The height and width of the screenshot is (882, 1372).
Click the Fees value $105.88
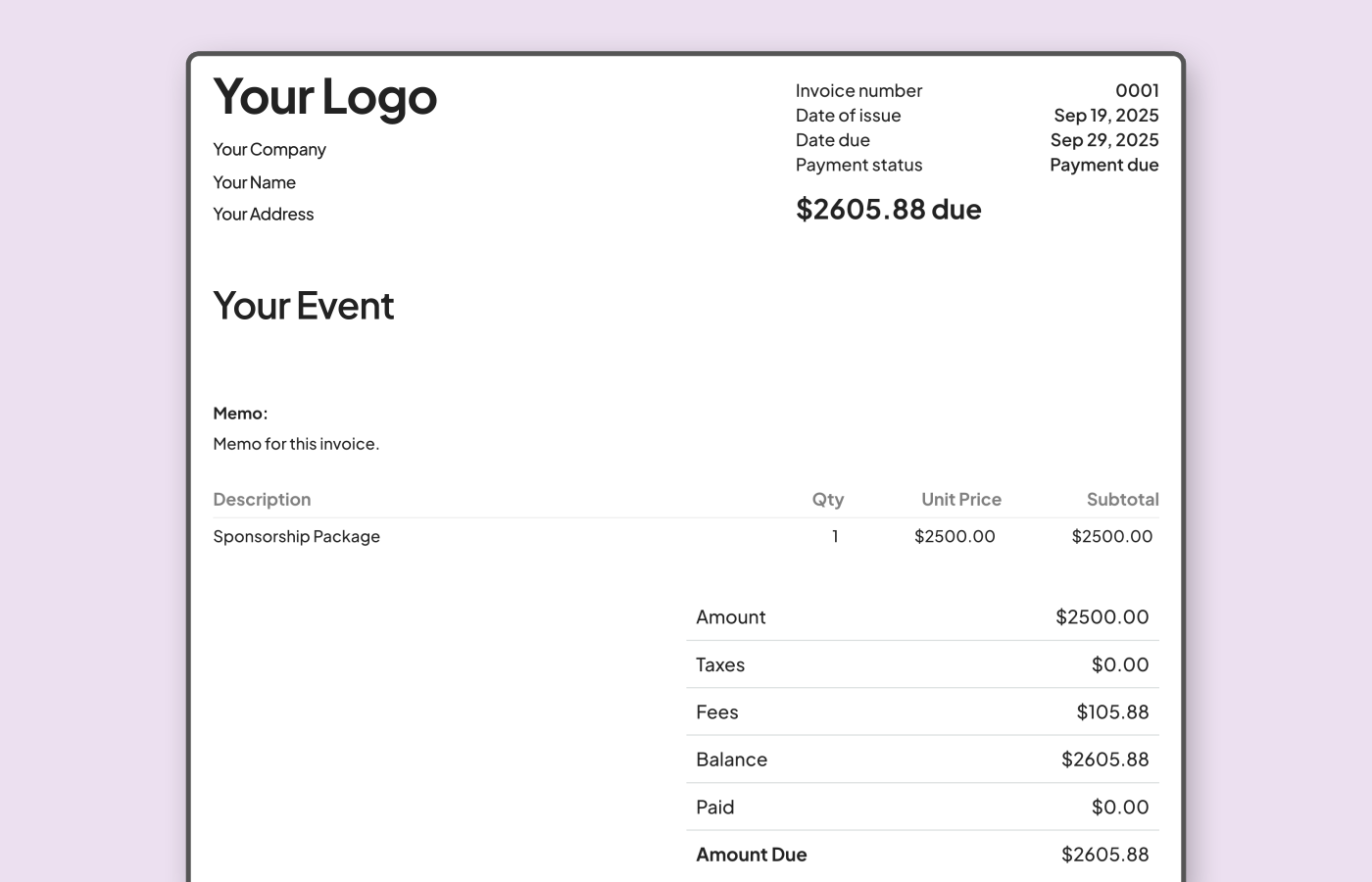1113,711
